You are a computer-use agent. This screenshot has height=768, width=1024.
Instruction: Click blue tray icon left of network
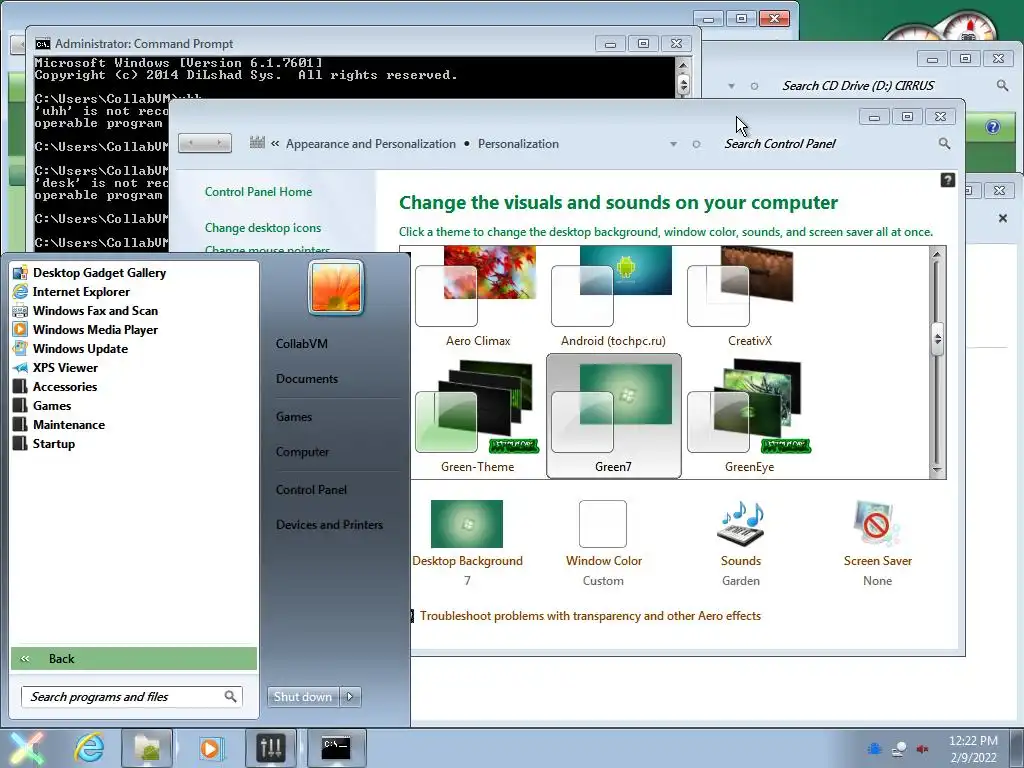tap(875, 749)
